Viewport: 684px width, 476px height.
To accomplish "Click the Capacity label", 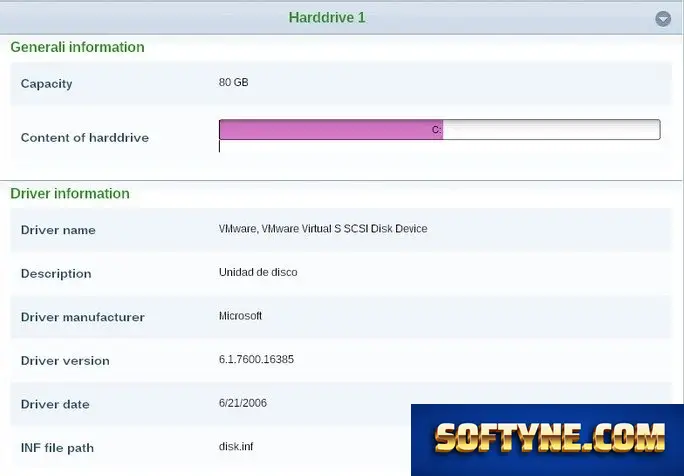I will pyautogui.click(x=47, y=84).
